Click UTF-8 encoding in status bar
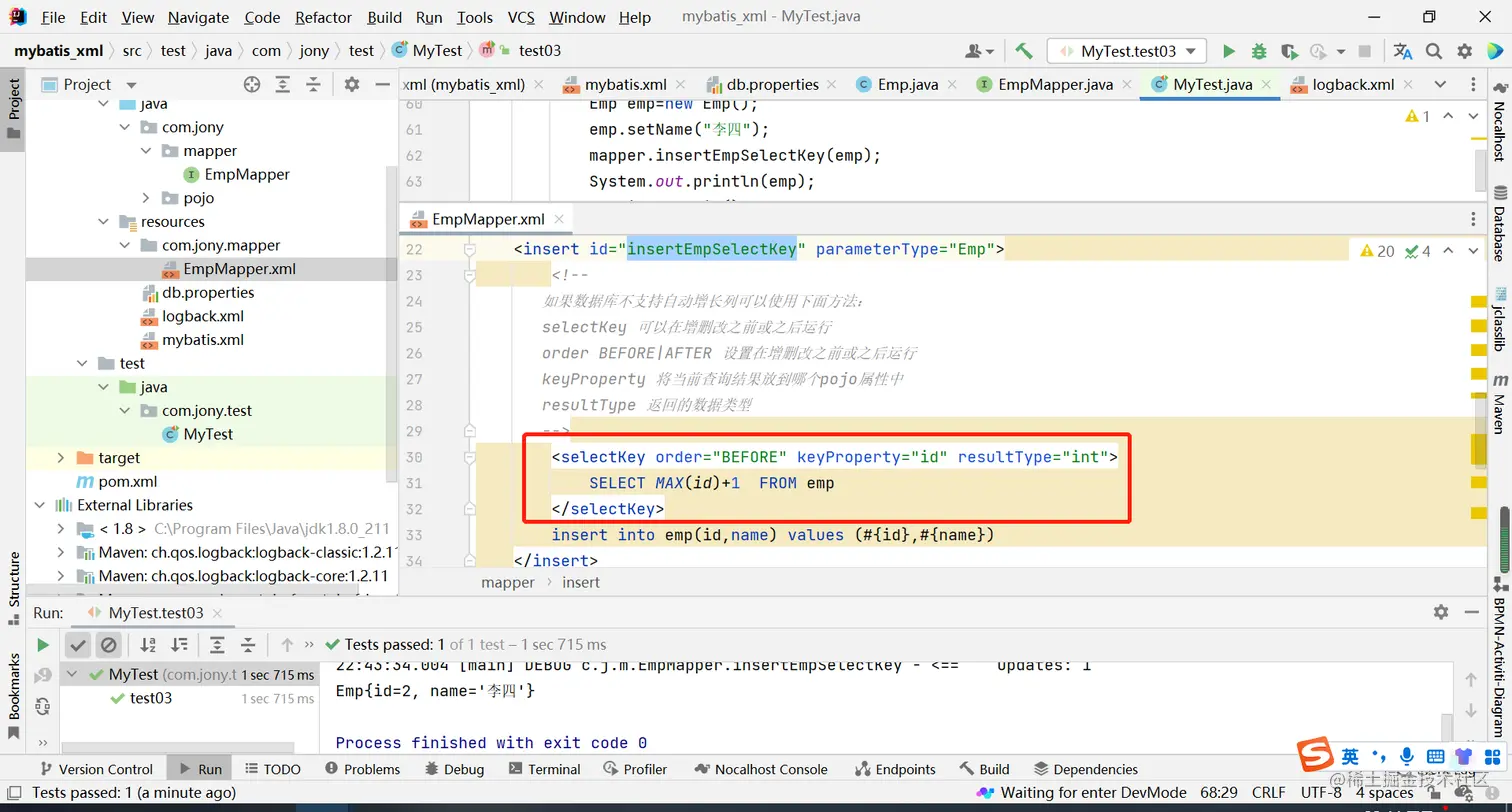The width and height of the screenshot is (1512, 812). [1321, 792]
